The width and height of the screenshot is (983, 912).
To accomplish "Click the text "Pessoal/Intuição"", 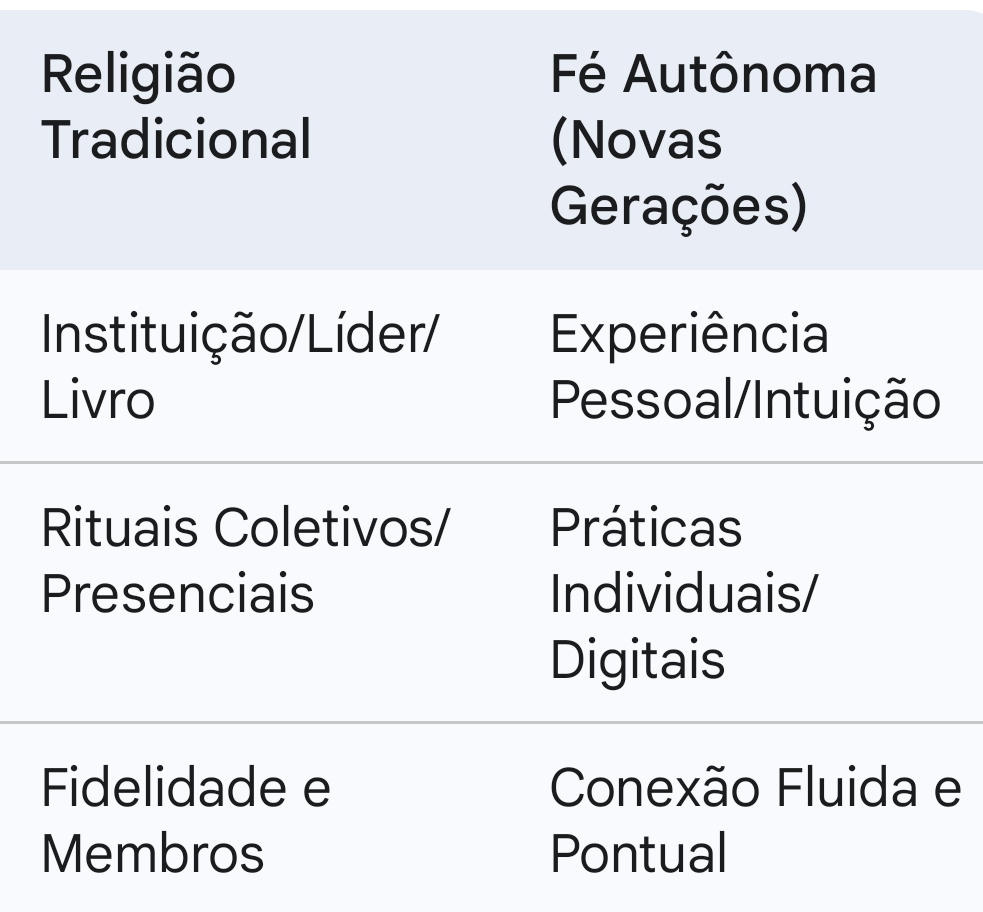I will [x=745, y=400].
